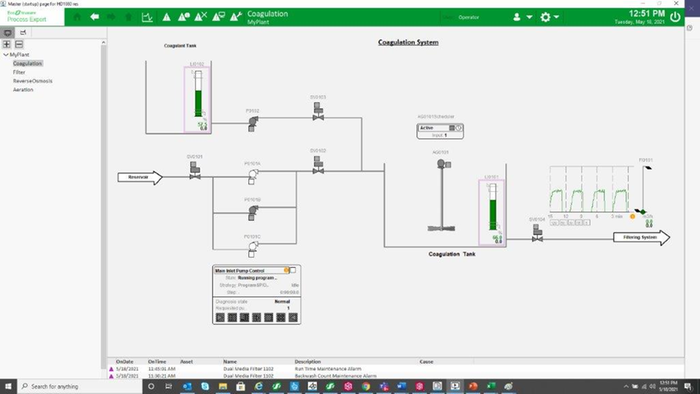Open the alarm maintenance wrench icon
700x394 pixels.
tap(236, 17)
